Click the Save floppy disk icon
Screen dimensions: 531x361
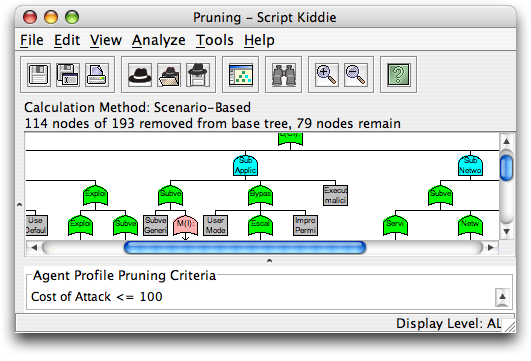pyautogui.click(x=38, y=75)
